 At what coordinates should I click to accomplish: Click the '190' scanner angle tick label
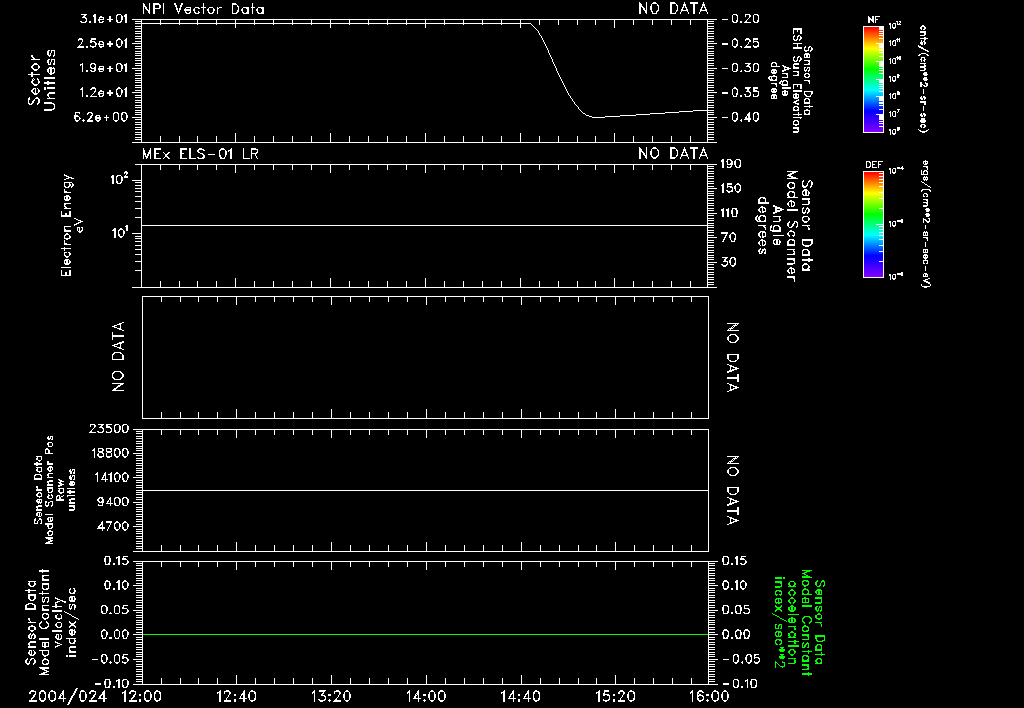point(731,164)
